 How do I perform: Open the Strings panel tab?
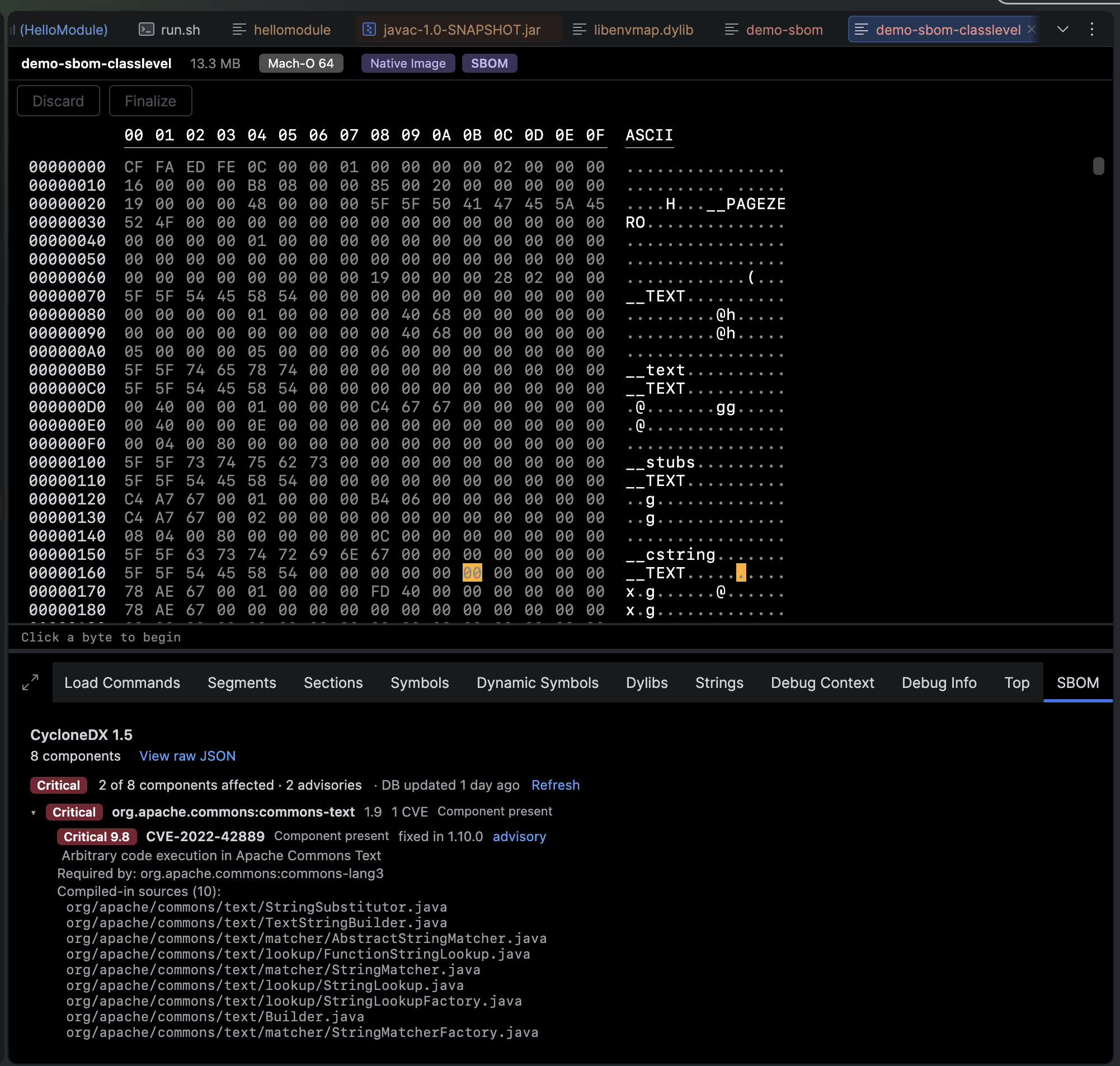719,682
